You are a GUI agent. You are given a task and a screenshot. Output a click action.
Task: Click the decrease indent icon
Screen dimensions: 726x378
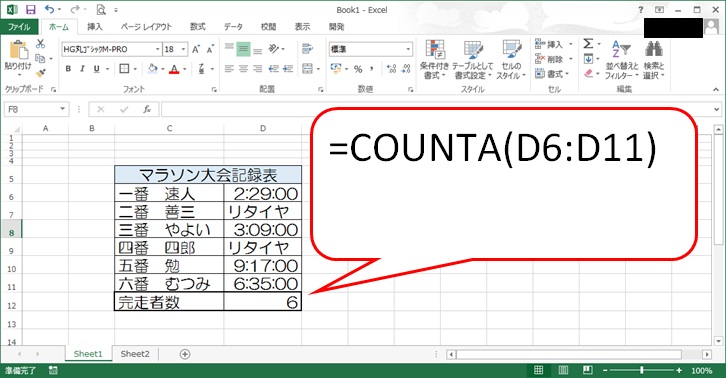[x=274, y=69]
